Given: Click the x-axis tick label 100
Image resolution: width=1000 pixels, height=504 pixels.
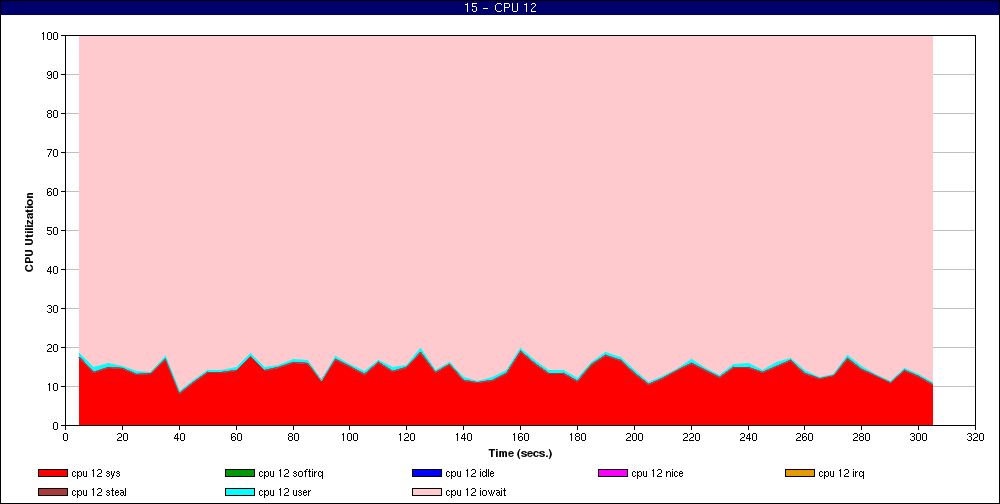Looking at the screenshot, I should 349,437.
